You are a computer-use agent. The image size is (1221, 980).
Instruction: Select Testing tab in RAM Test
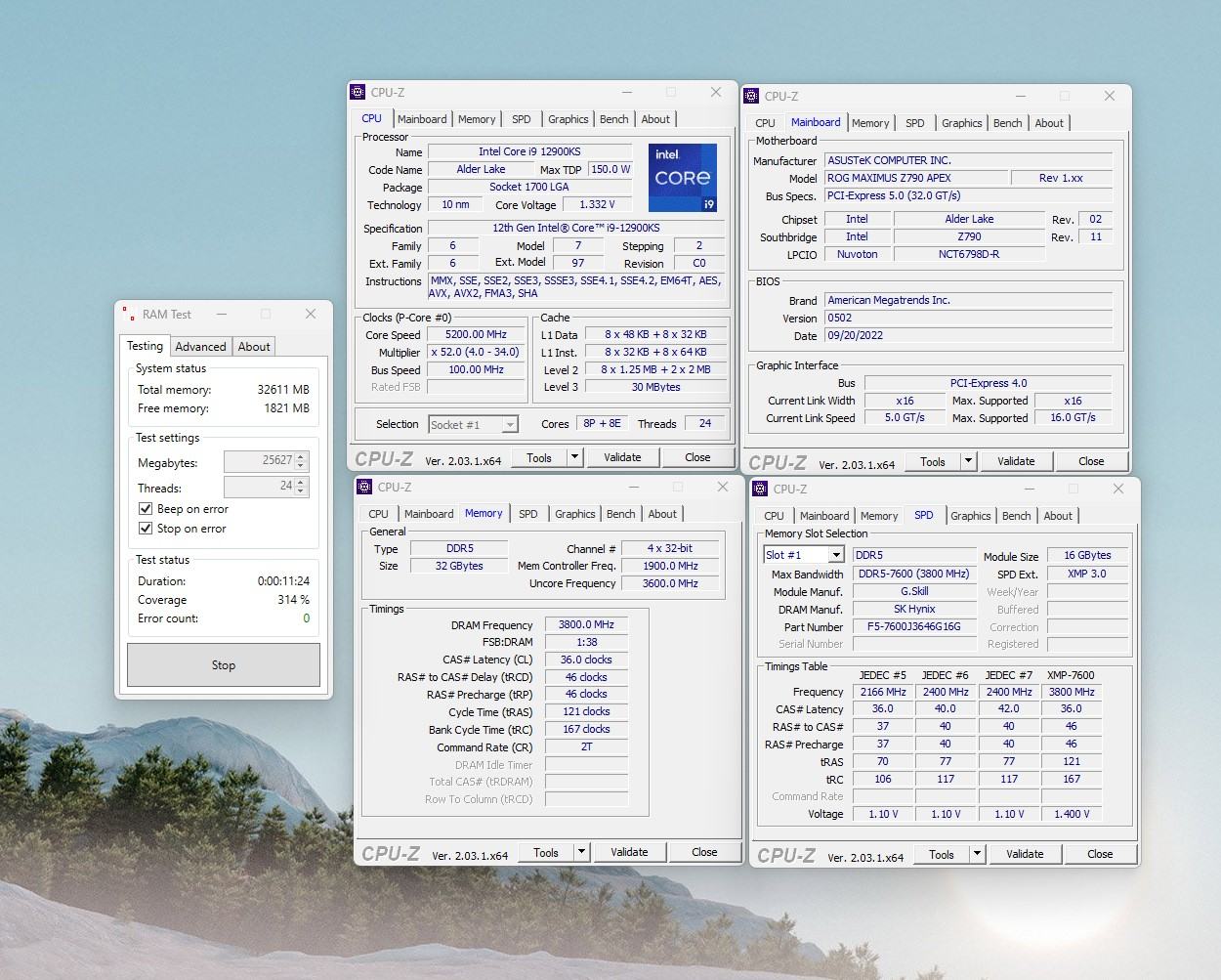pos(146,346)
